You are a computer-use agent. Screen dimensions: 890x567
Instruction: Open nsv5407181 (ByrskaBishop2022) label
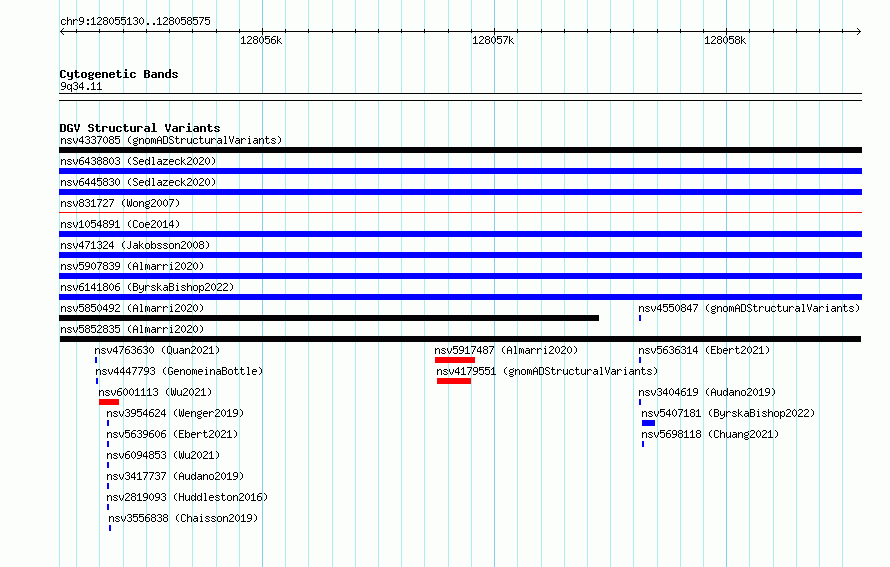tap(728, 413)
